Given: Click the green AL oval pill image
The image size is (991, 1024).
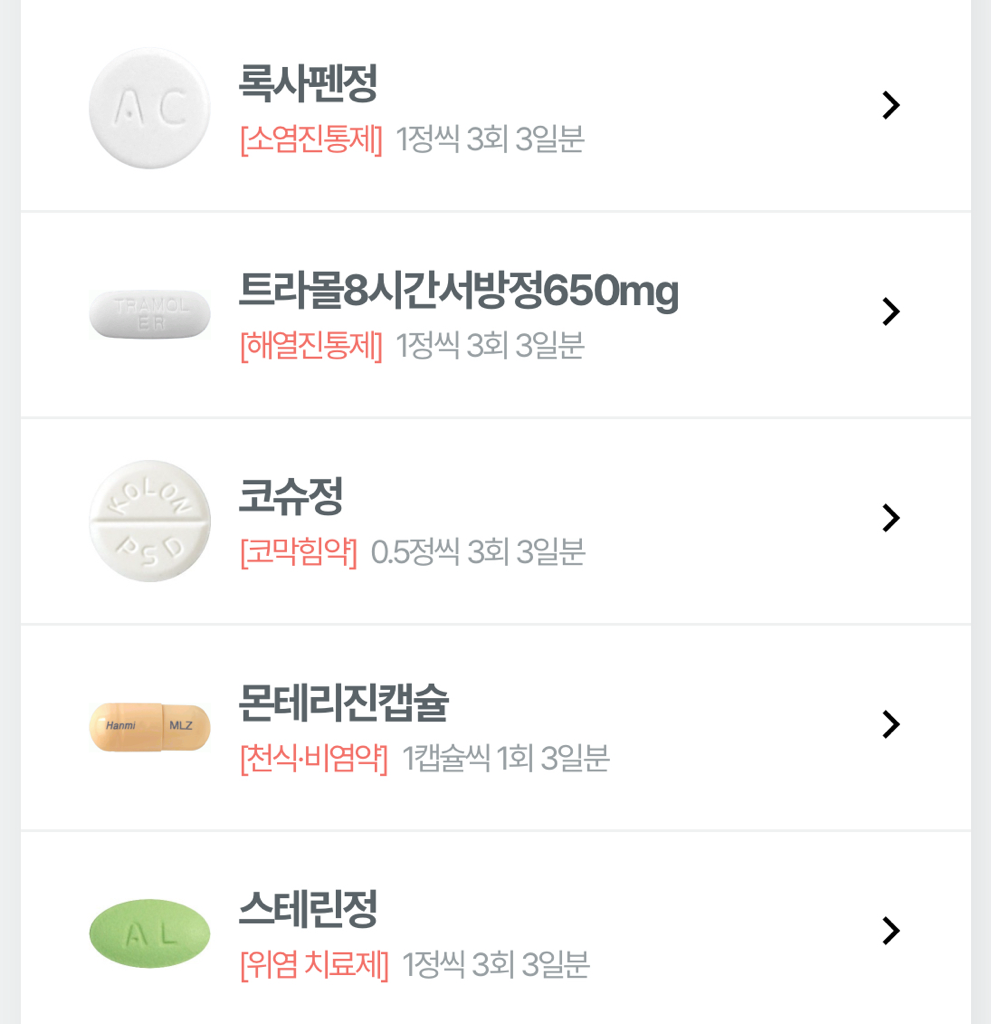Looking at the screenshot, I should [150, 933].
